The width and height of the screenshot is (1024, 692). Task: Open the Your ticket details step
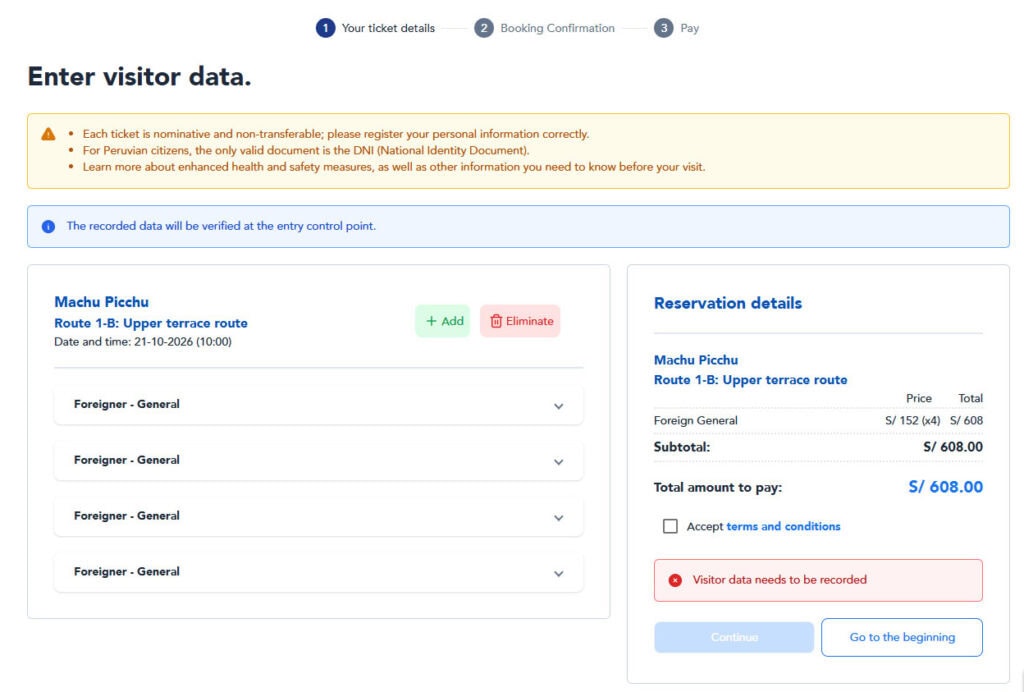(388, 28)
